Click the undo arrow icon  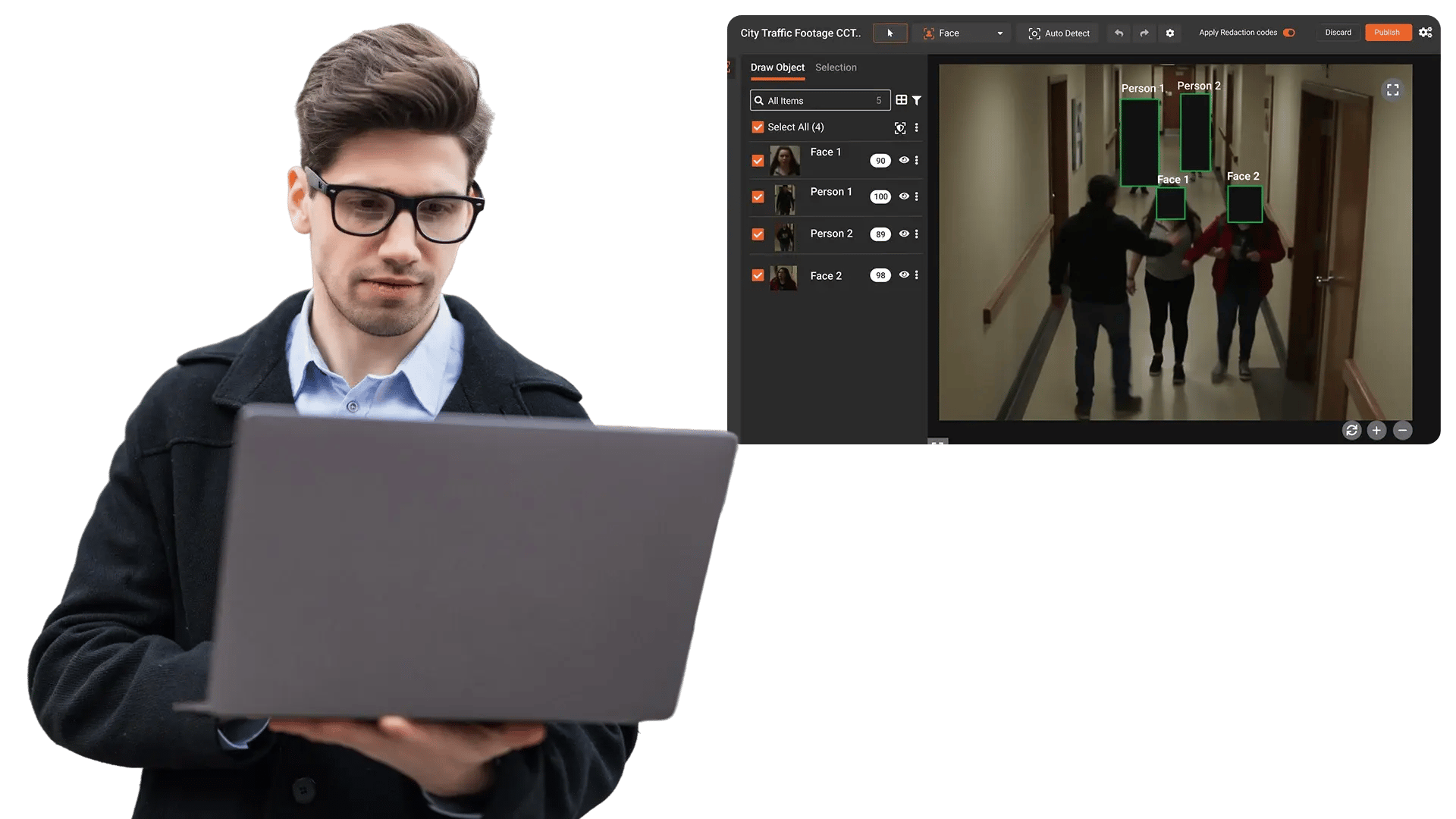pos(1119,33)
